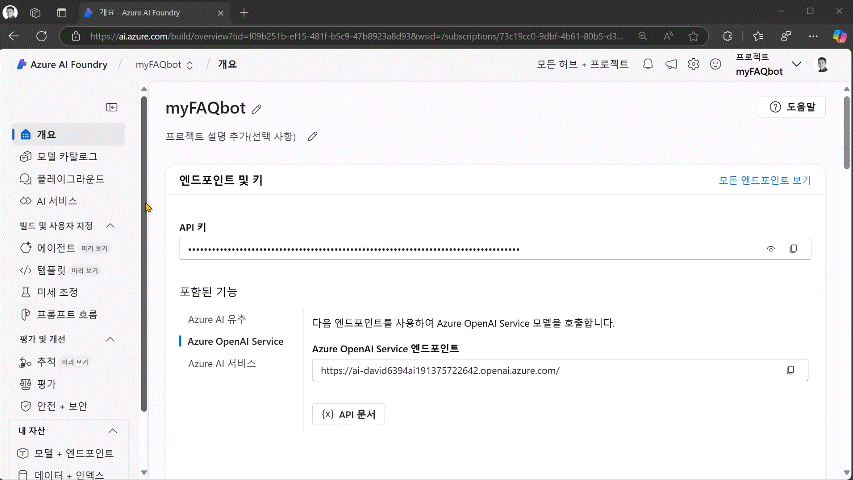Image resolution: width=853 pixels, height=480 pixels.
Task: Refresh the browser page
Action: [x=41, y=36]
